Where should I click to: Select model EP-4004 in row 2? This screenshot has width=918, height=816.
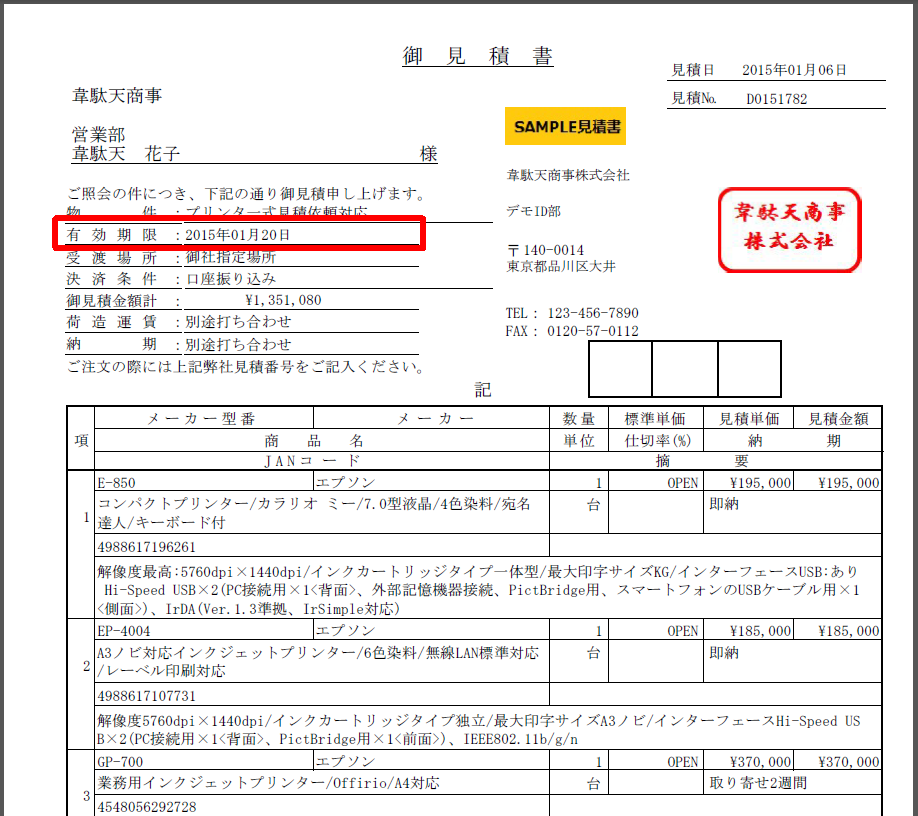point(123,631)
